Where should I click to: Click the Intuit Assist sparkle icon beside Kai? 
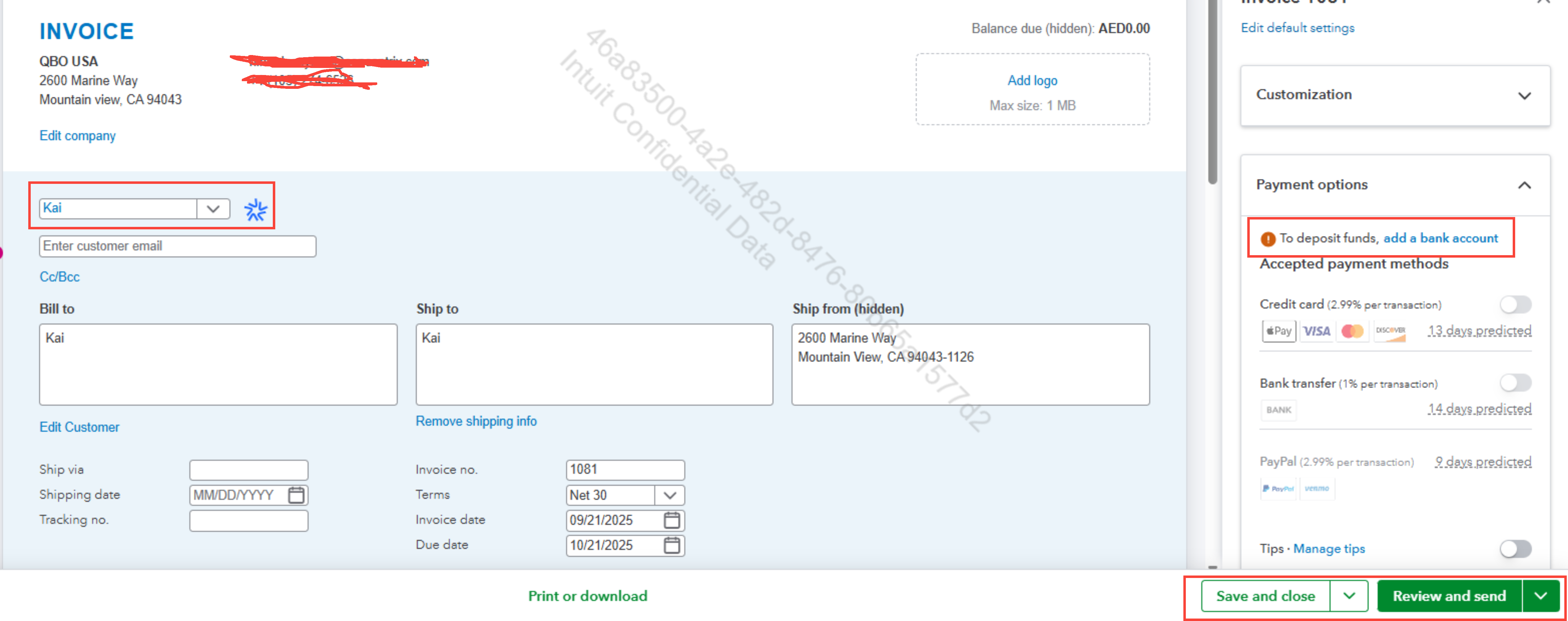point(256,210)
